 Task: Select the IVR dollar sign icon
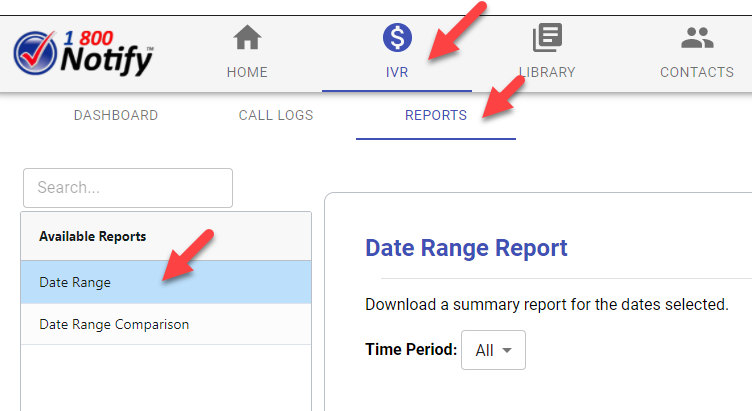(397, 39)
